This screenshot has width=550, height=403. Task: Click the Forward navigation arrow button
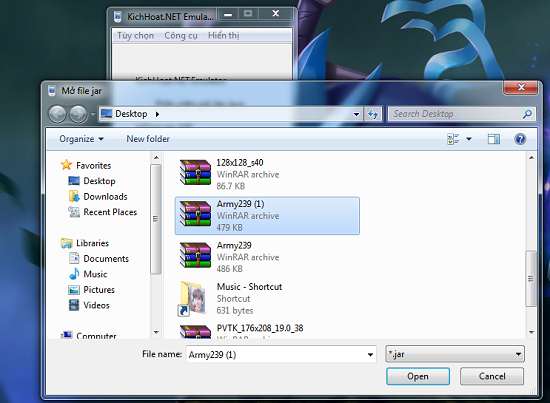[78, 114]
